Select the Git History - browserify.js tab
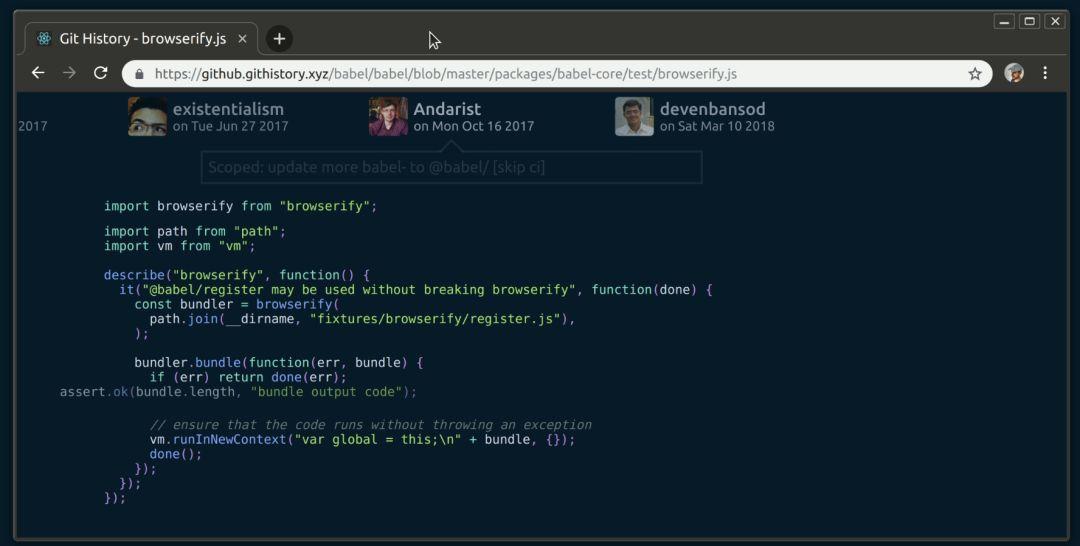This screenshot has height=546, width=1080. click(141, 39)
